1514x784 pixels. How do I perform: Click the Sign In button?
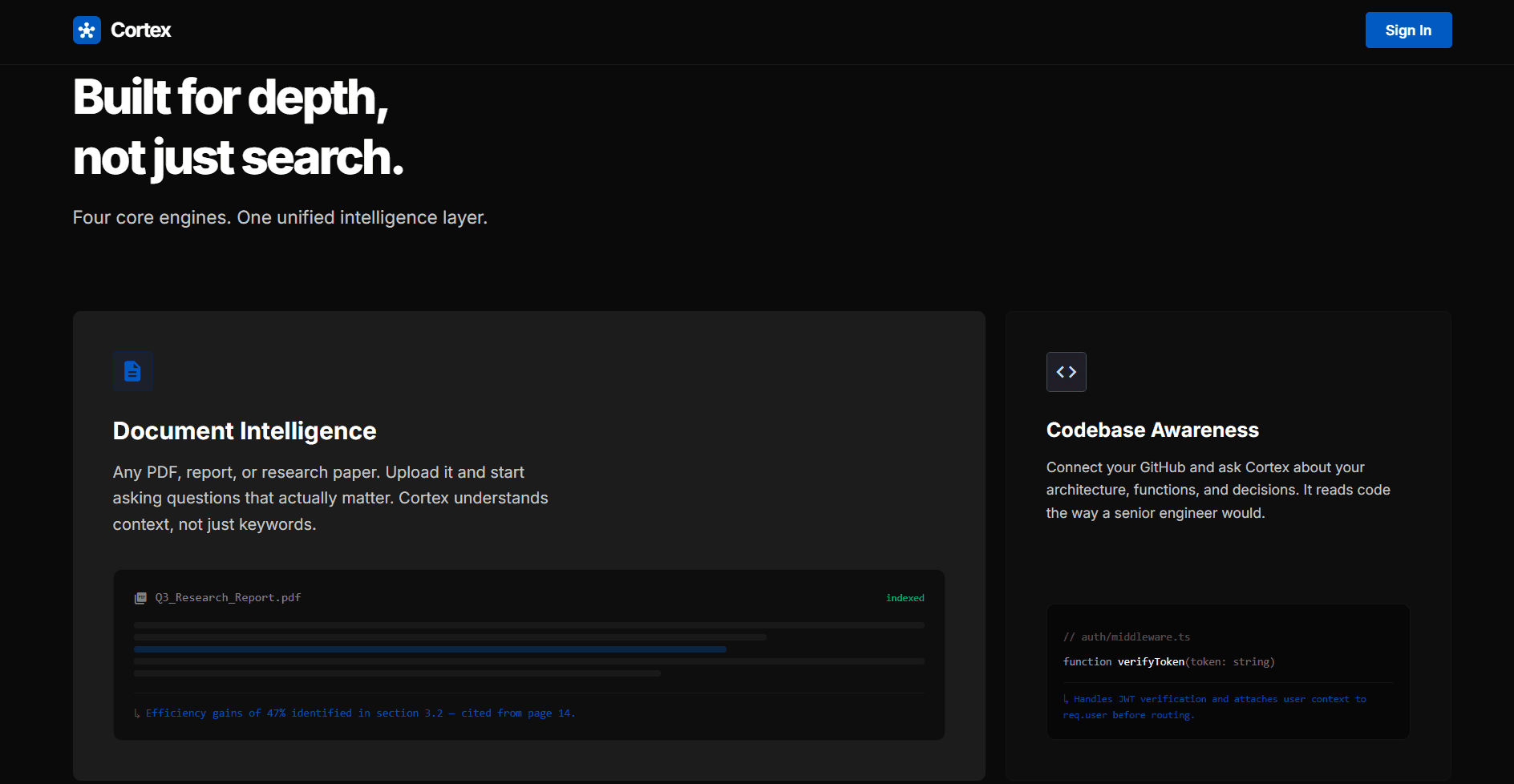[x=1408, y=30]
